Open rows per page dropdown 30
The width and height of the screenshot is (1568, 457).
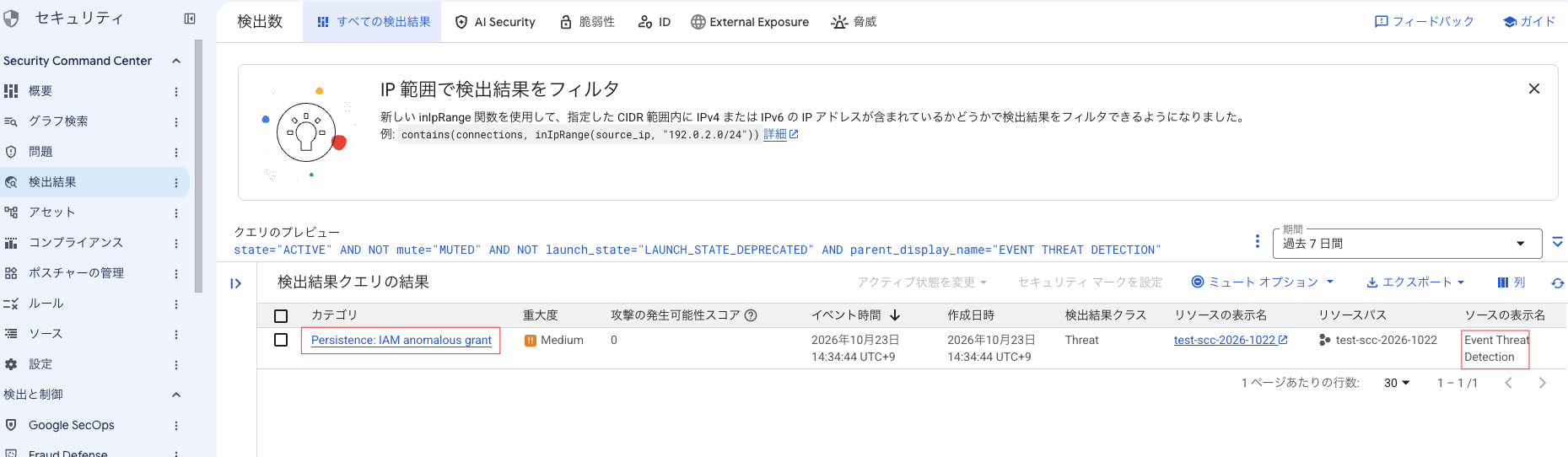pyautogui.click(x=1397, y=383)
